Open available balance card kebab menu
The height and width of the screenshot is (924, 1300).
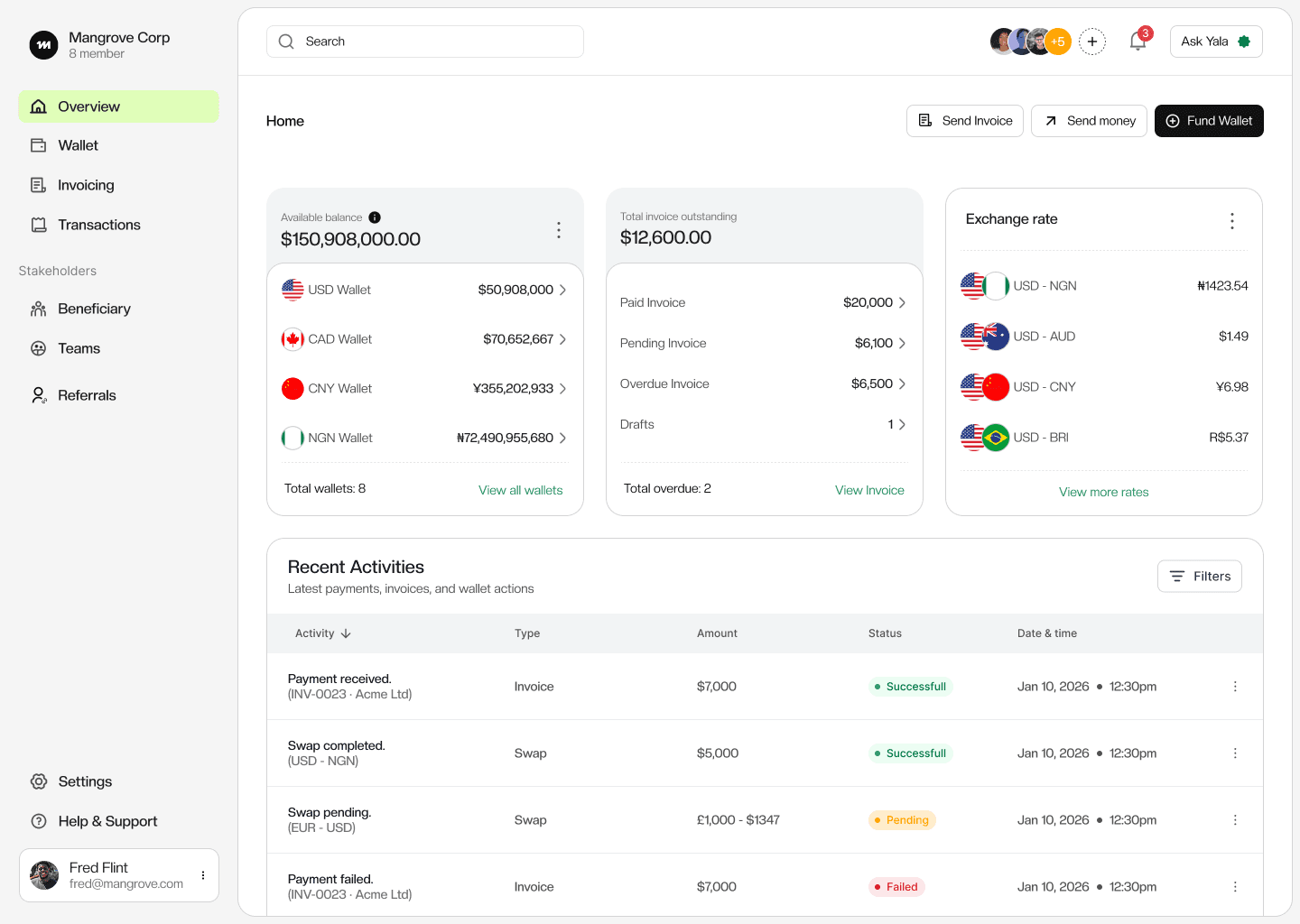pos(559,230)
